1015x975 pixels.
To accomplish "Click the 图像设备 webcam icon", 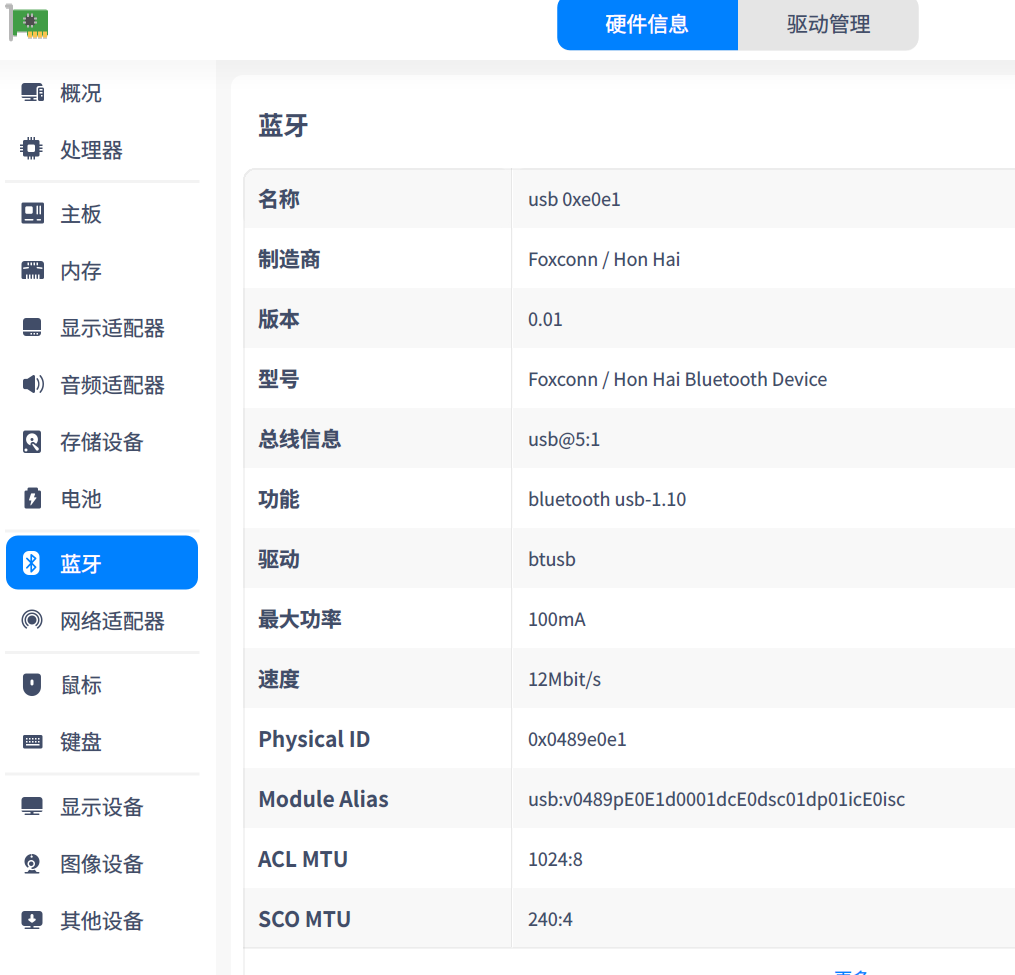I will tap(32, 863).
